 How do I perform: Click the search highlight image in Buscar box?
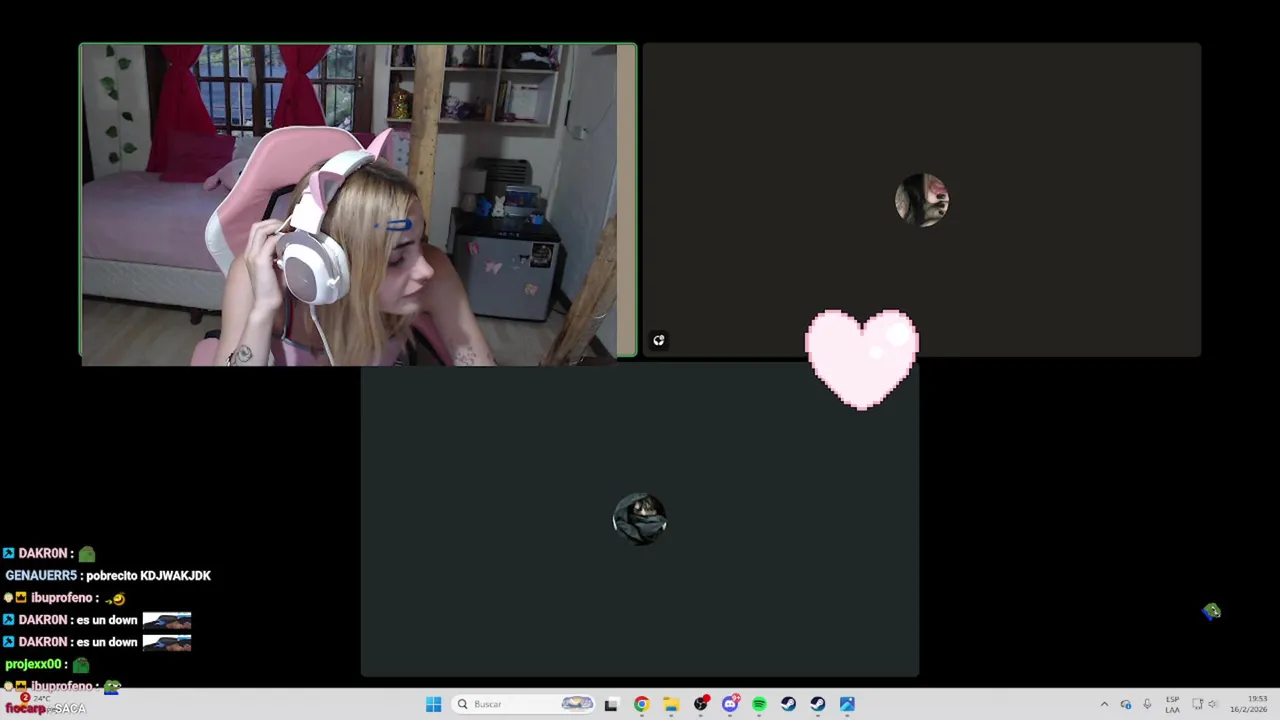577,704
